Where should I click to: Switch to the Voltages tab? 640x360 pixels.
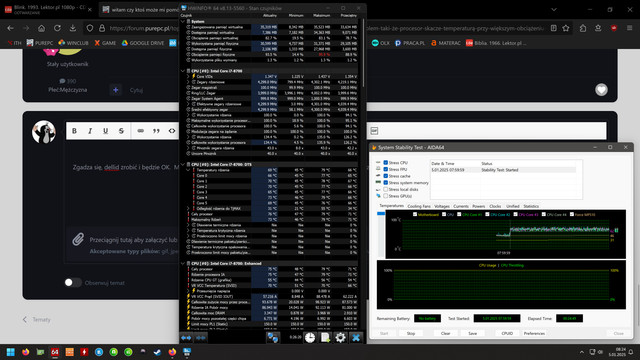click(x=442, y=206)
